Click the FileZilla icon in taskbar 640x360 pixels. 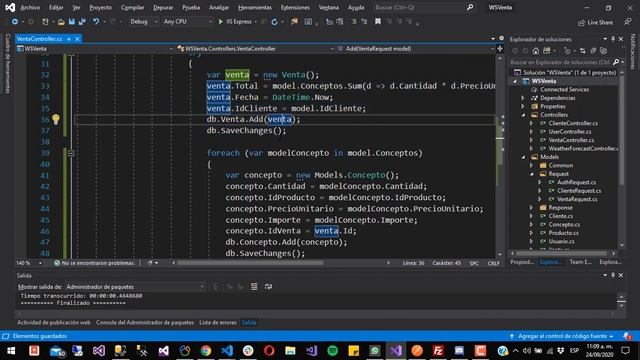point(438,351)
